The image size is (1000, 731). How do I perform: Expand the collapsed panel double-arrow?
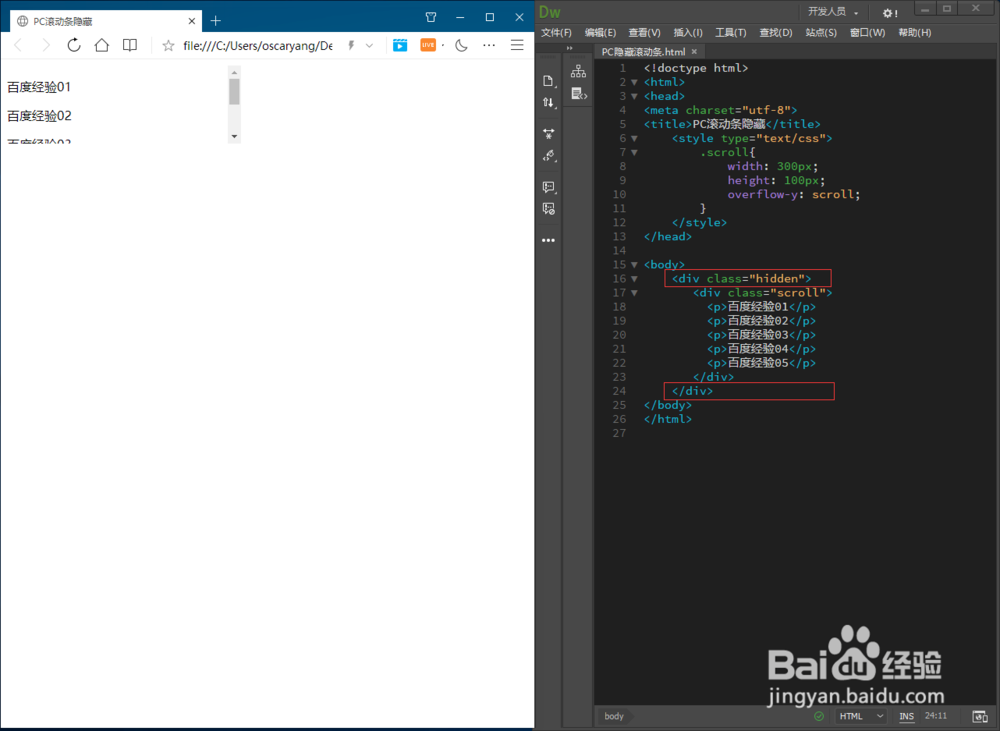tap(570, 48)
